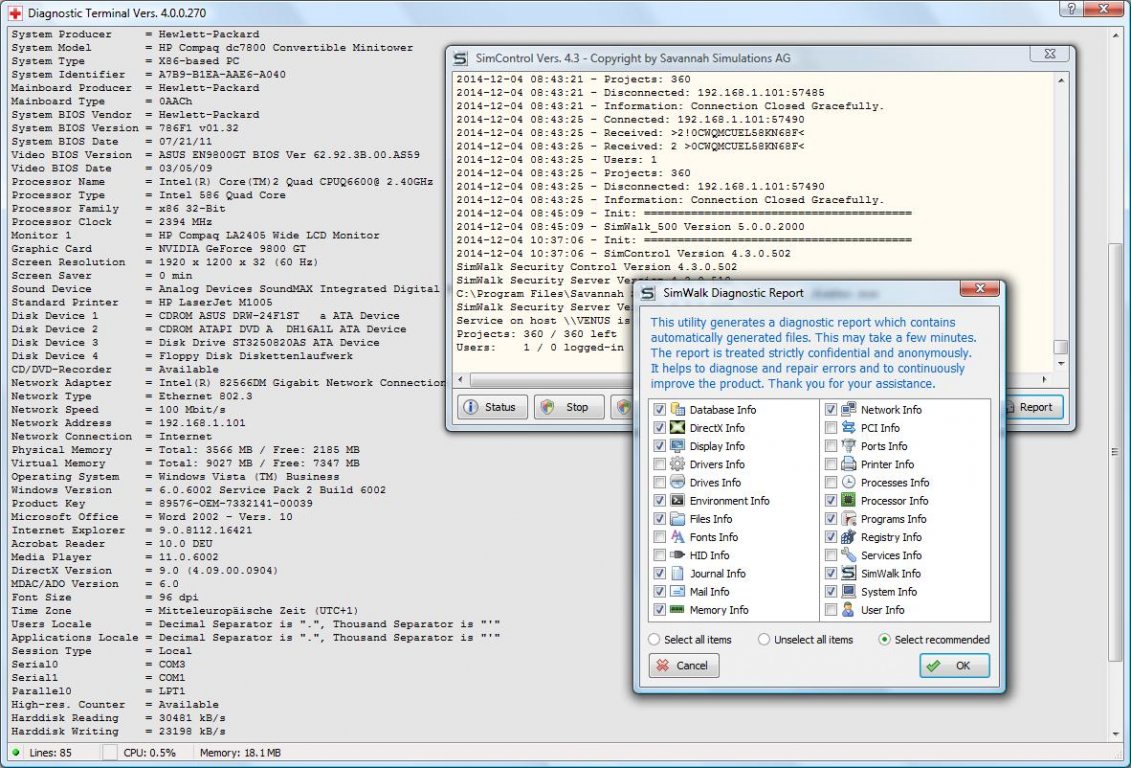Click the Diagnostic Terminal red cross icon
The width and height of the screenshot is (1131, 768).
15,13
